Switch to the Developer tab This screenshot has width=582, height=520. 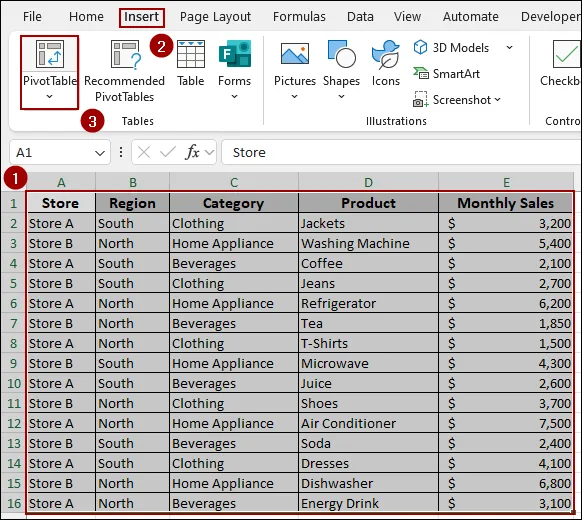pos(551,17)
